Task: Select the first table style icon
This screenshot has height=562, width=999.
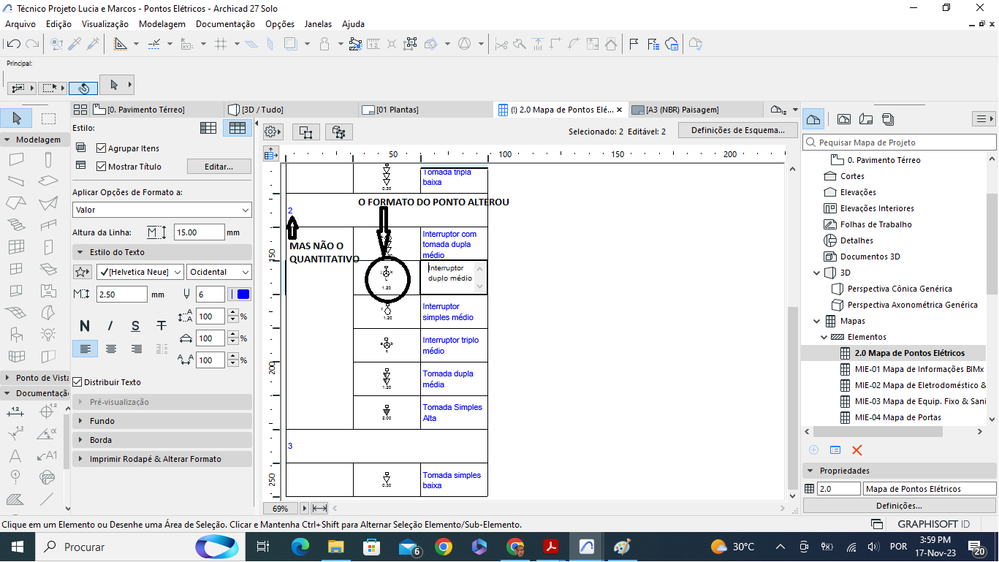Action: pyautogui.click(x=208, y=128)
